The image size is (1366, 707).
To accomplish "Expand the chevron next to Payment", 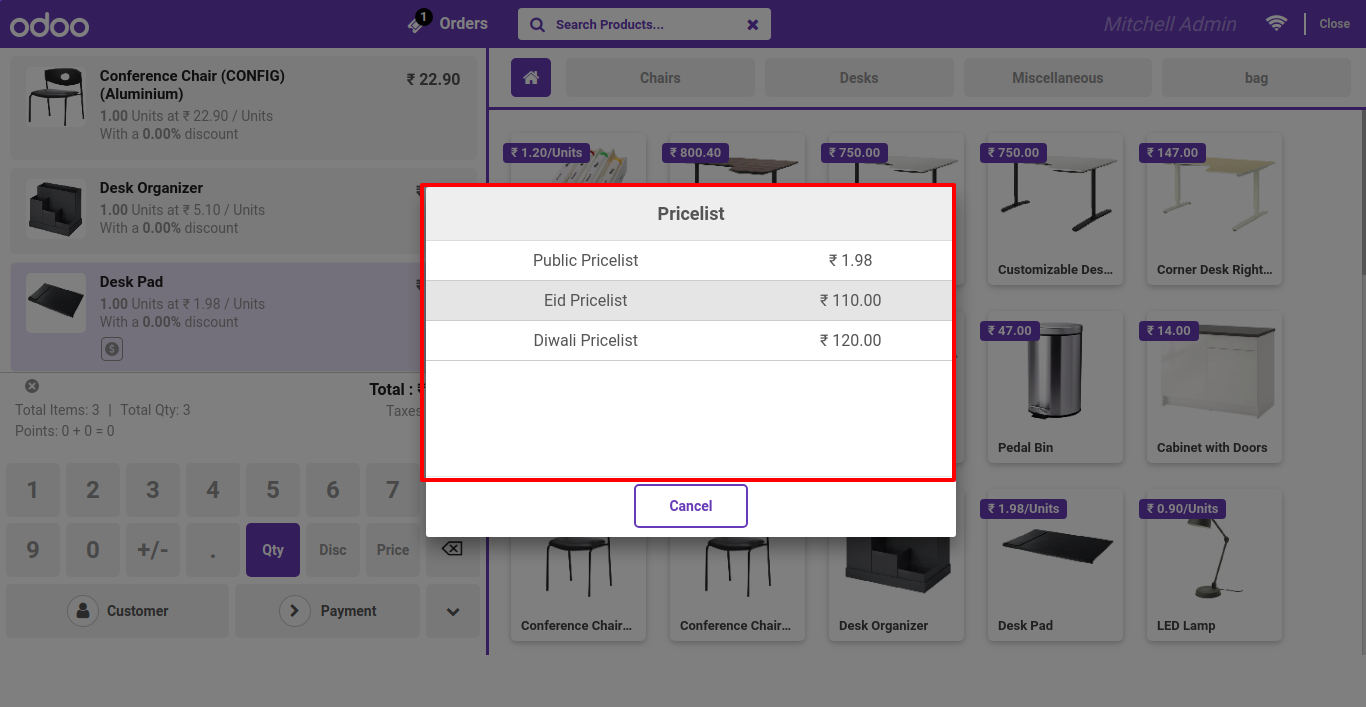I will tap(453, 611).
